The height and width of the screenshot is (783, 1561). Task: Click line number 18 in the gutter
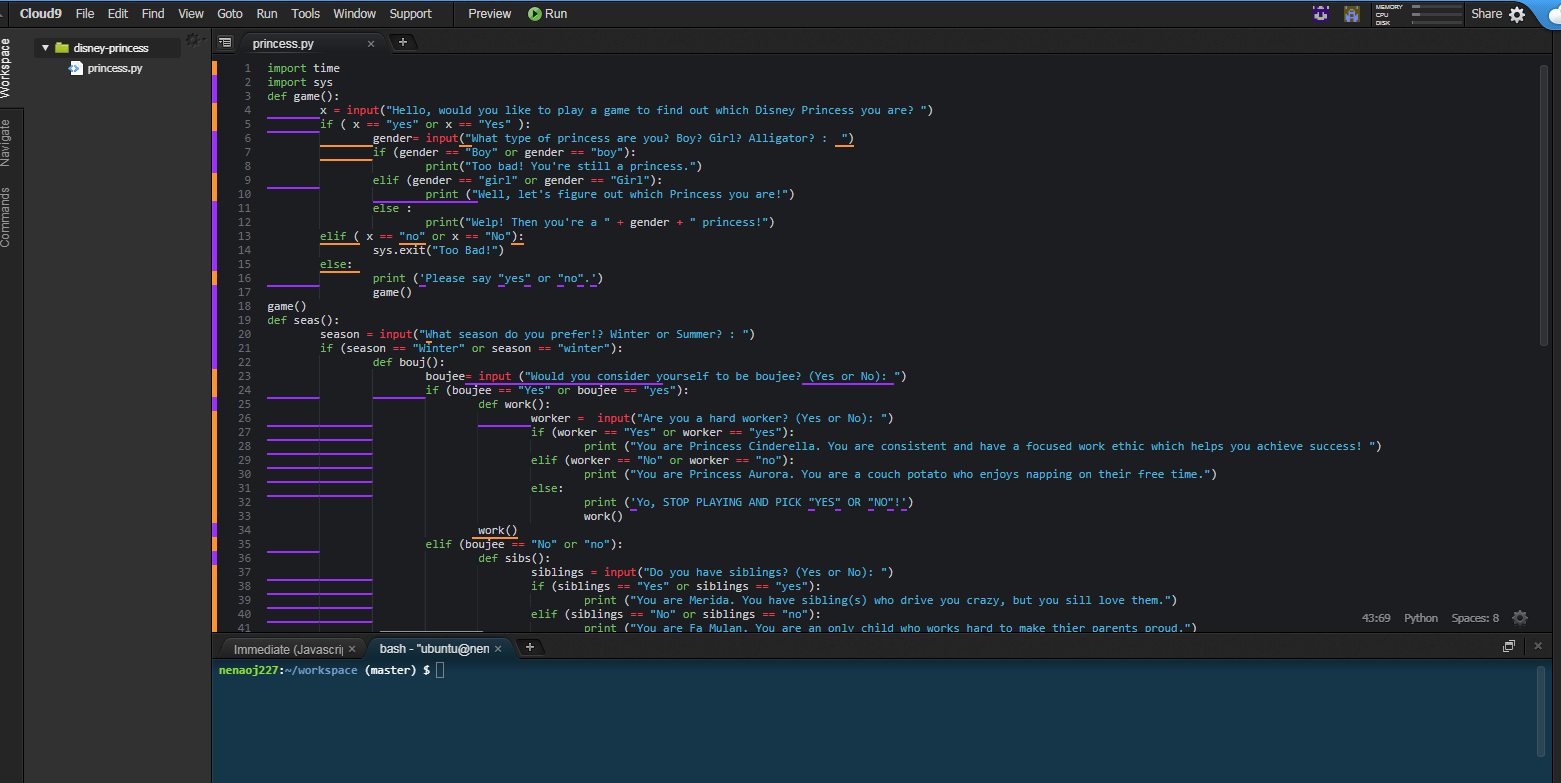click(x=244, y=306)
